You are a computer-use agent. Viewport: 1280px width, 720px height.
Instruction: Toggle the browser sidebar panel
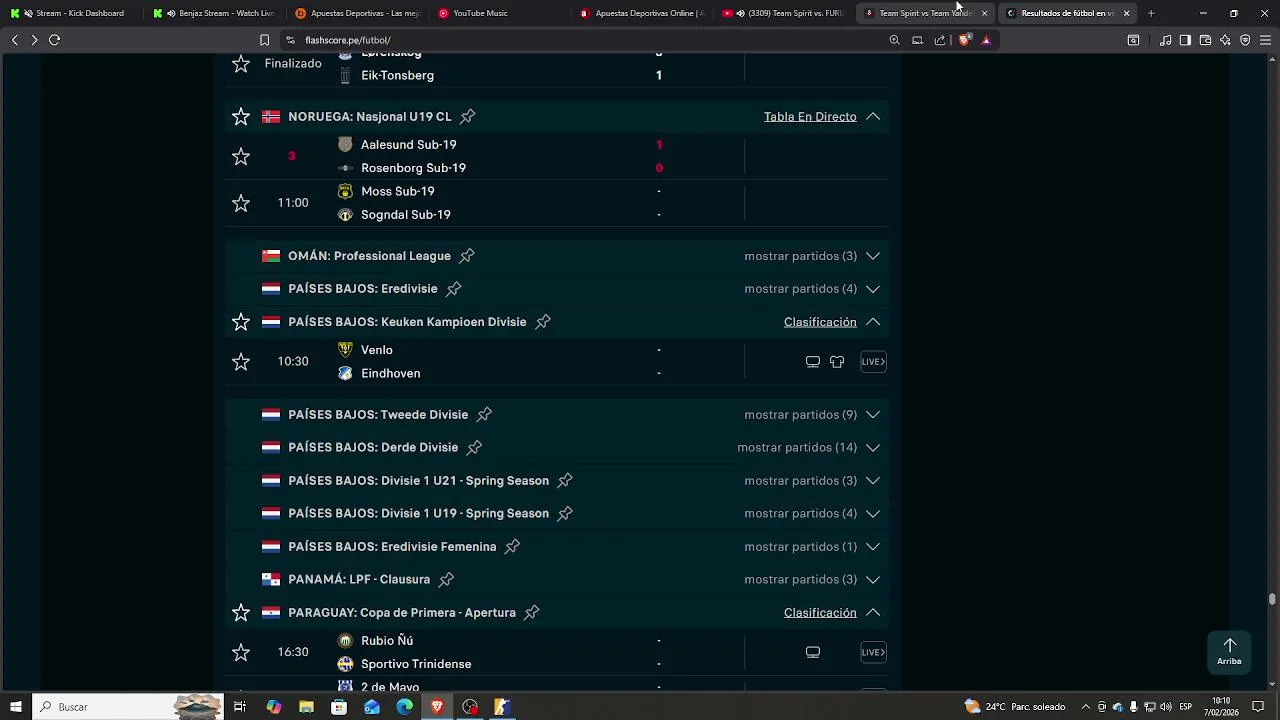tap(1185, 40)
